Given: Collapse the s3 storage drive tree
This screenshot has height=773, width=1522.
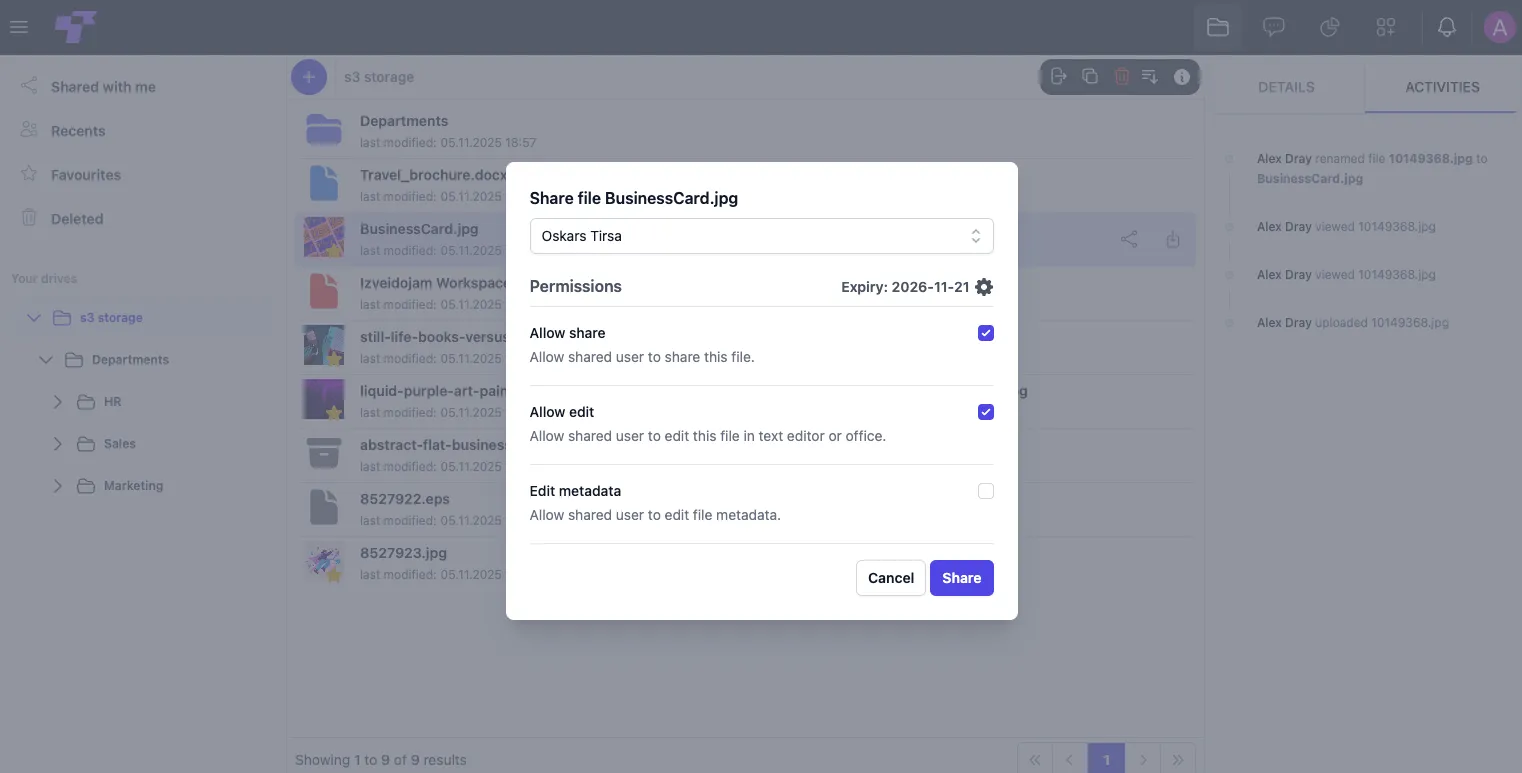Looking at the screenshot, I should tap(34, 318).
